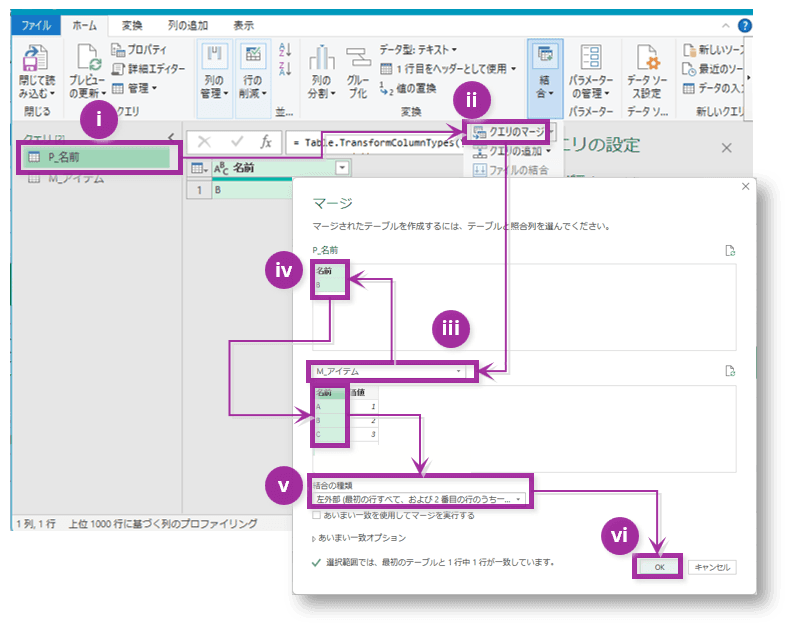Choose クエリのマージ from the combine menu
Viewport: 786px width, 624px height.
pyautogui.click(x=509, y=132)
